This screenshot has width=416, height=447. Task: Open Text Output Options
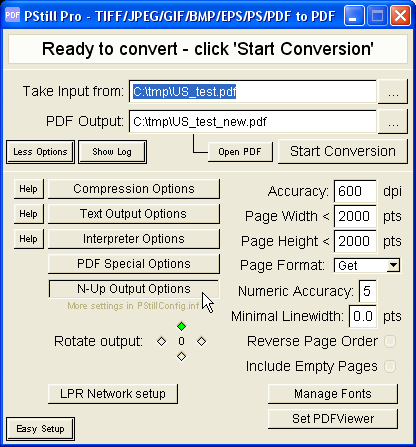tap(134, 214)
